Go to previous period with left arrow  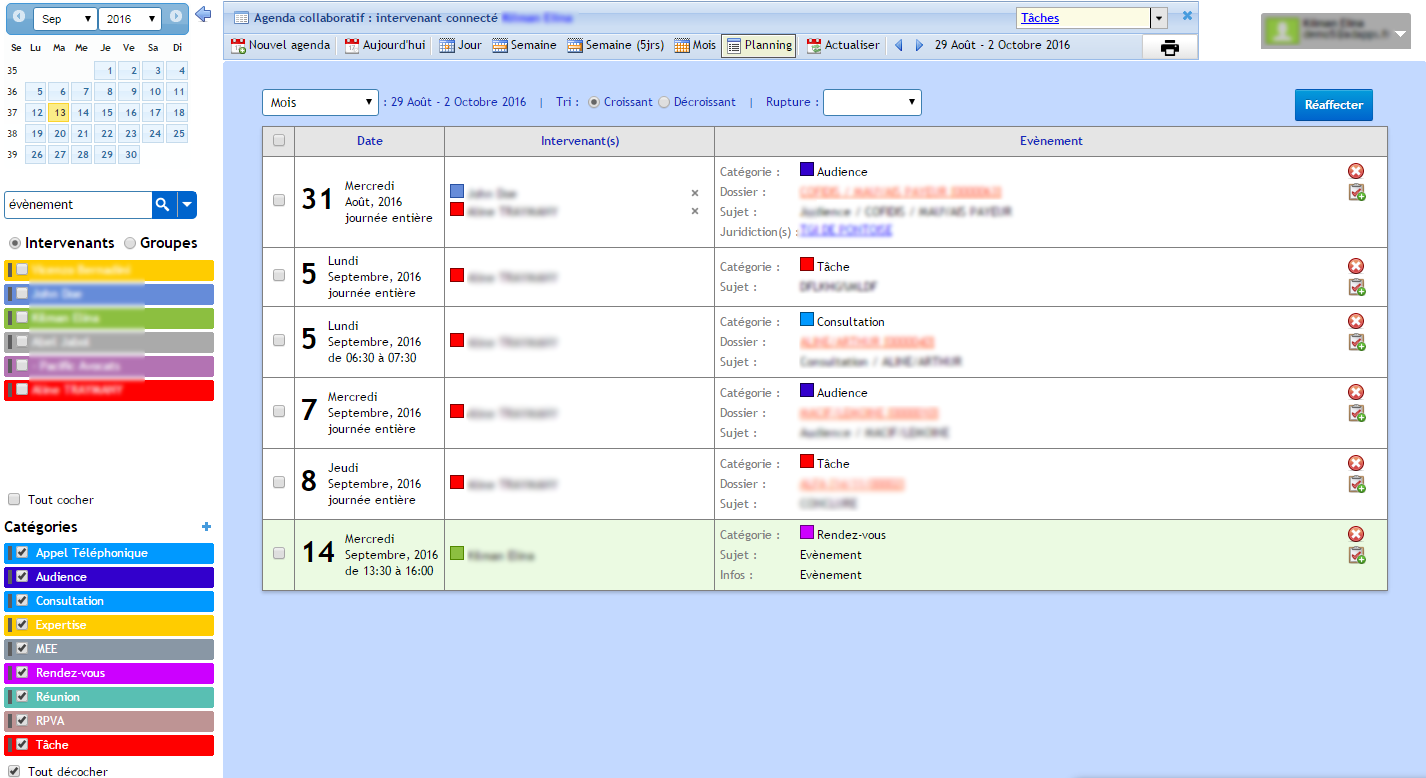pyautogui.click(x=898, y=45)
